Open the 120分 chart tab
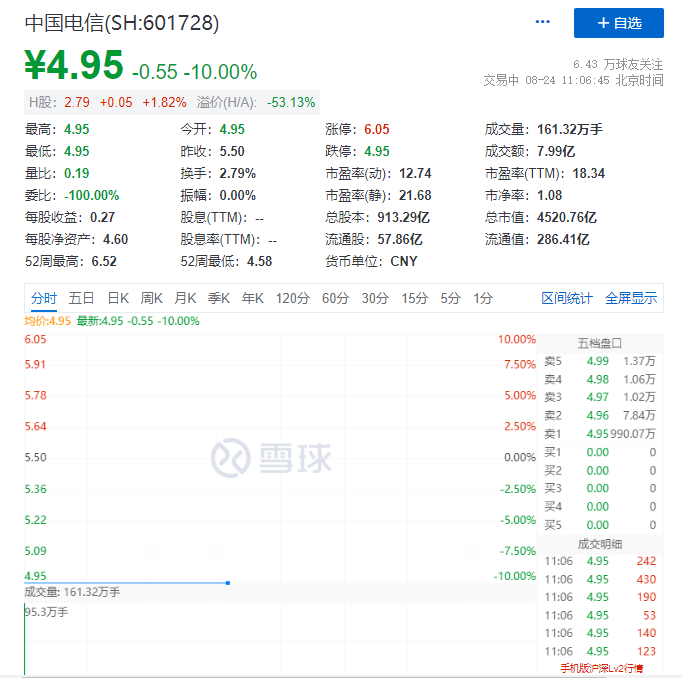Viewport: 683px width, 678px height. point(293,298)
